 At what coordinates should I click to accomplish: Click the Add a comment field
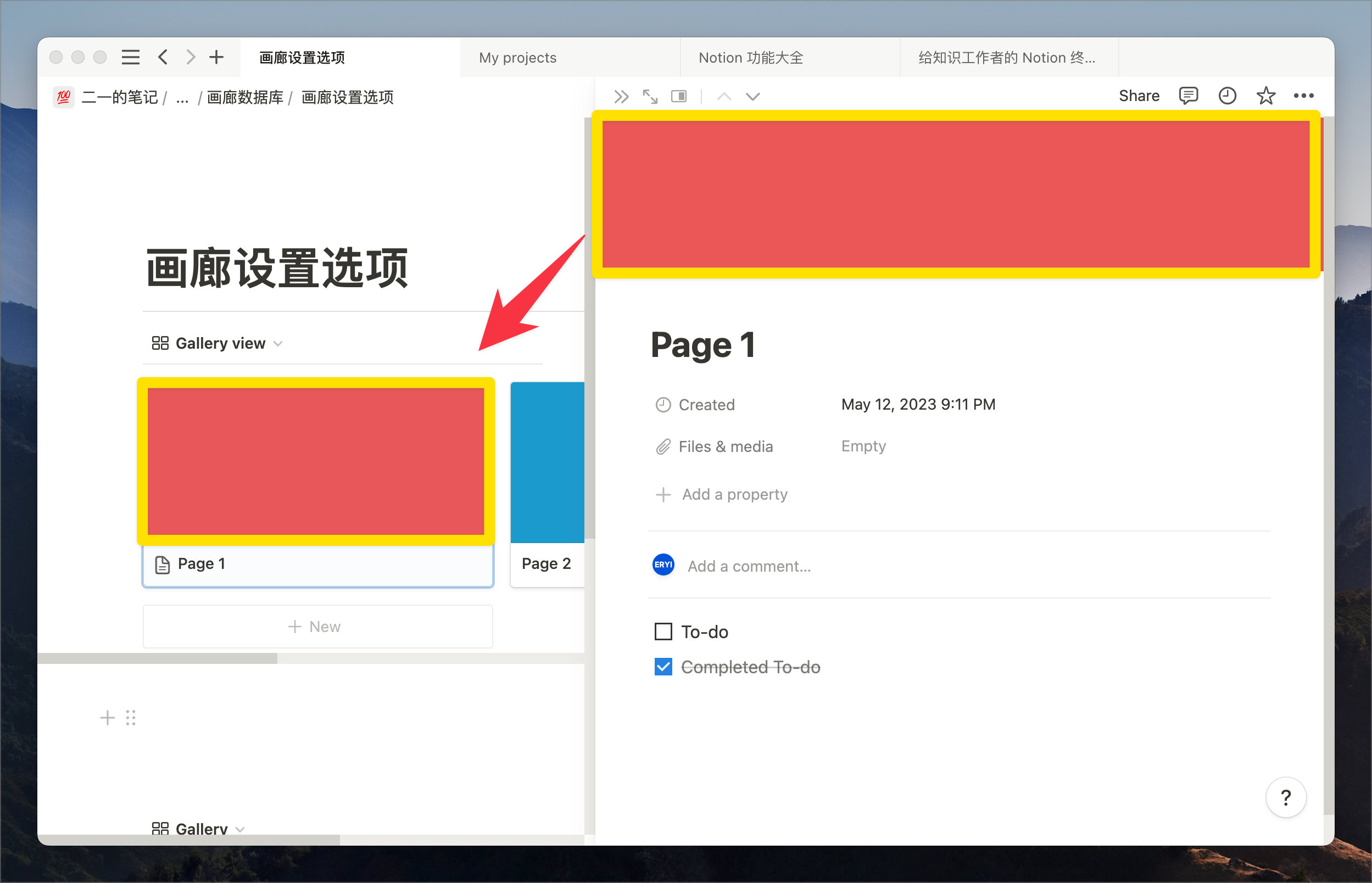click(x=749, y=567)
